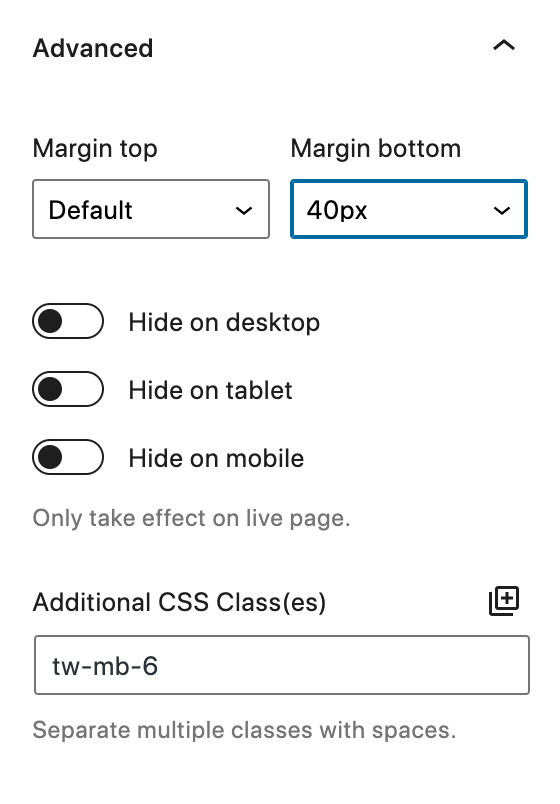
Task: Enable Hide on tablet switch
Action: tap(68, 389)
